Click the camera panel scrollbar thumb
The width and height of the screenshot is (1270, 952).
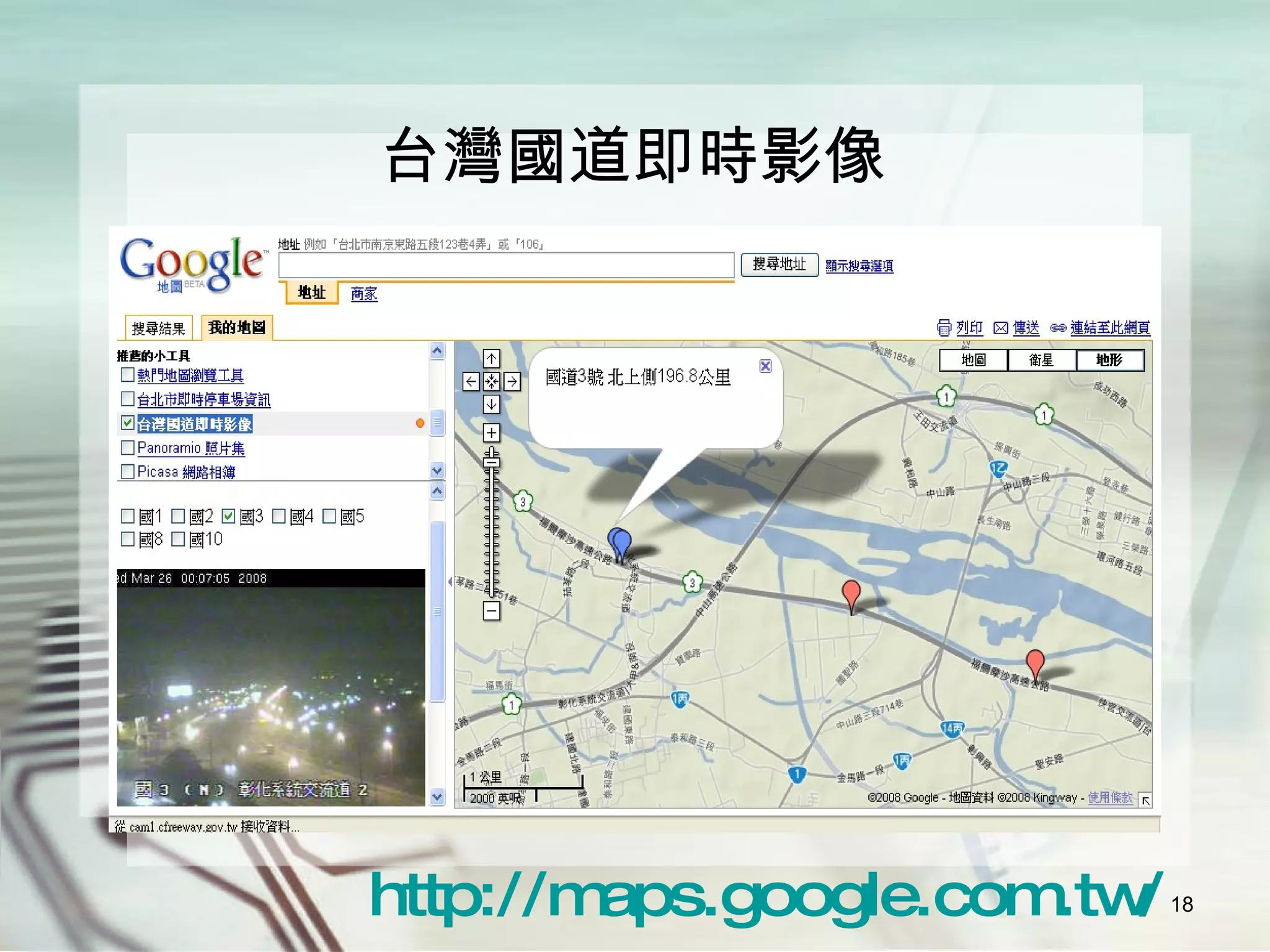438,611
